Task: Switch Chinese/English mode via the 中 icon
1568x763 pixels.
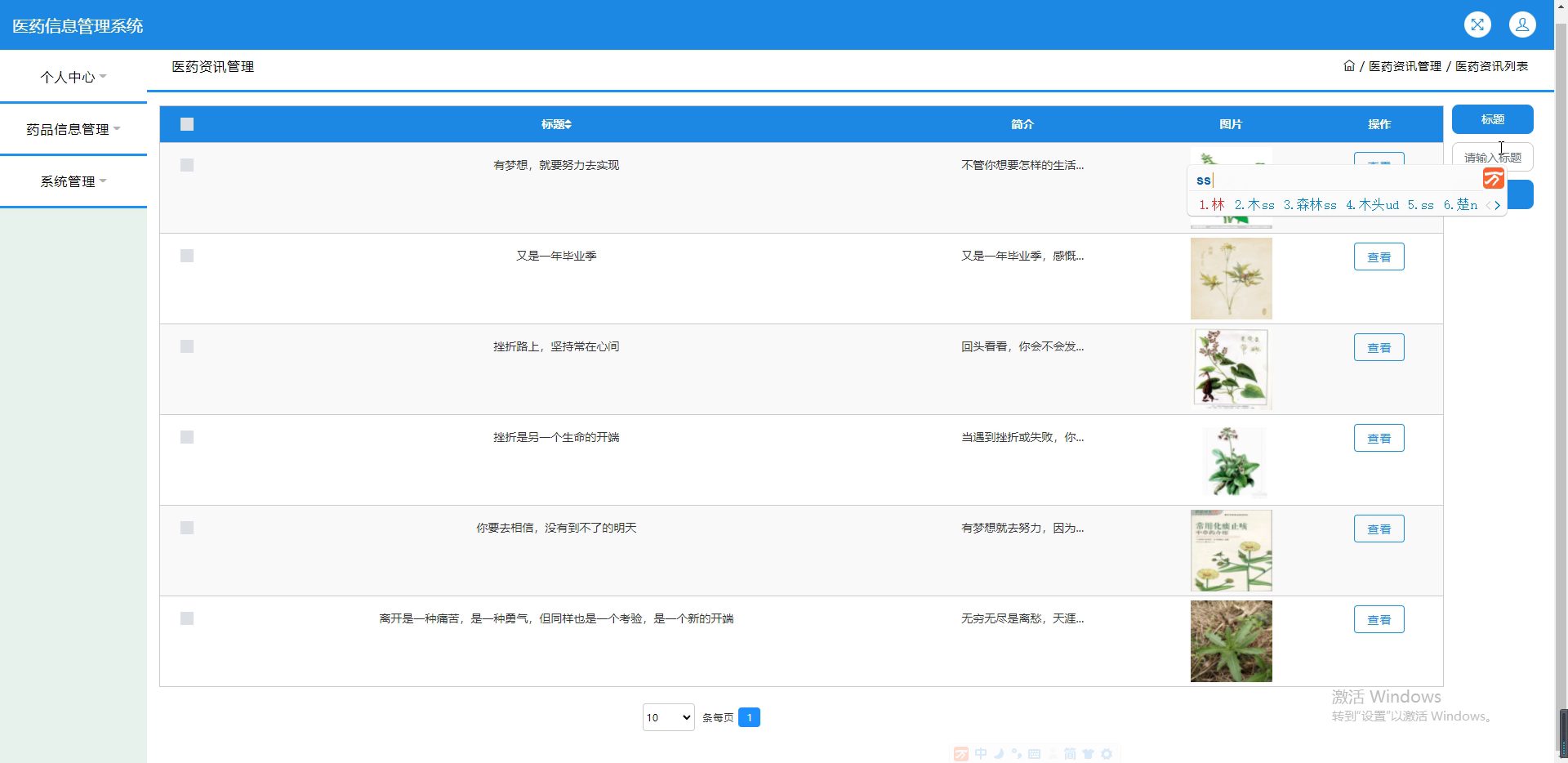Action: point(981,754)
